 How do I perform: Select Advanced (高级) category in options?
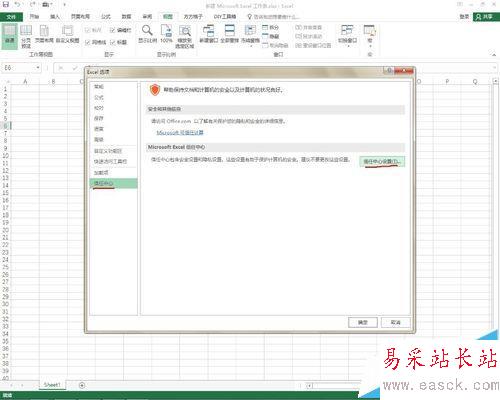(113, 140)
